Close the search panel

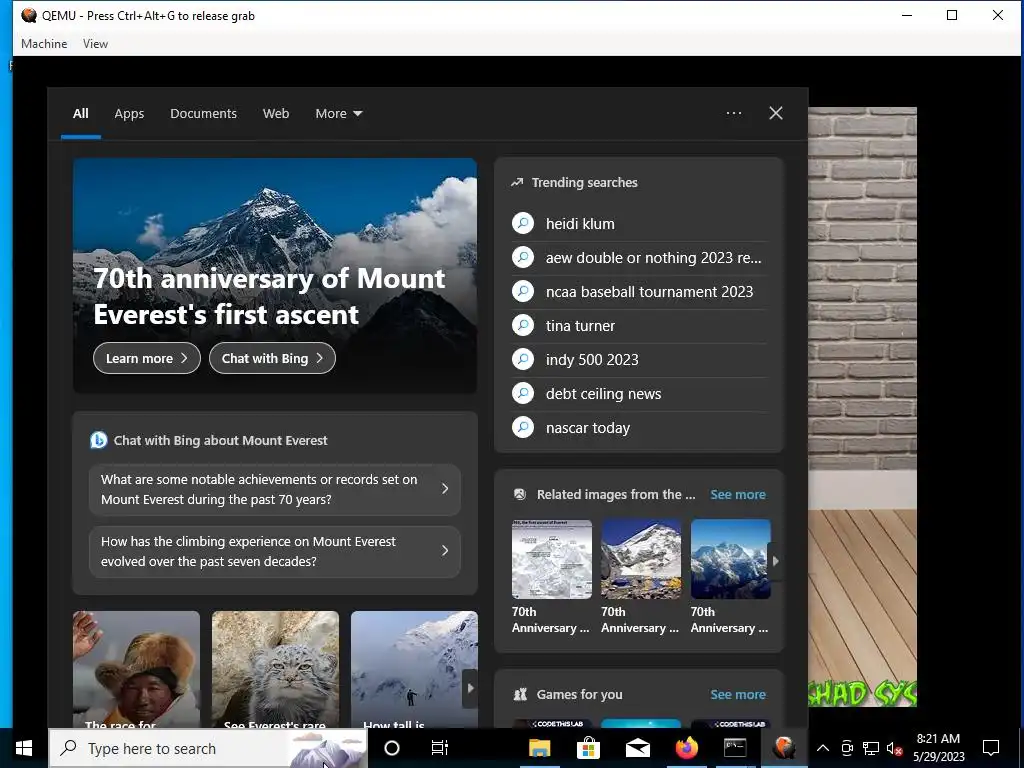coord(776,113)
